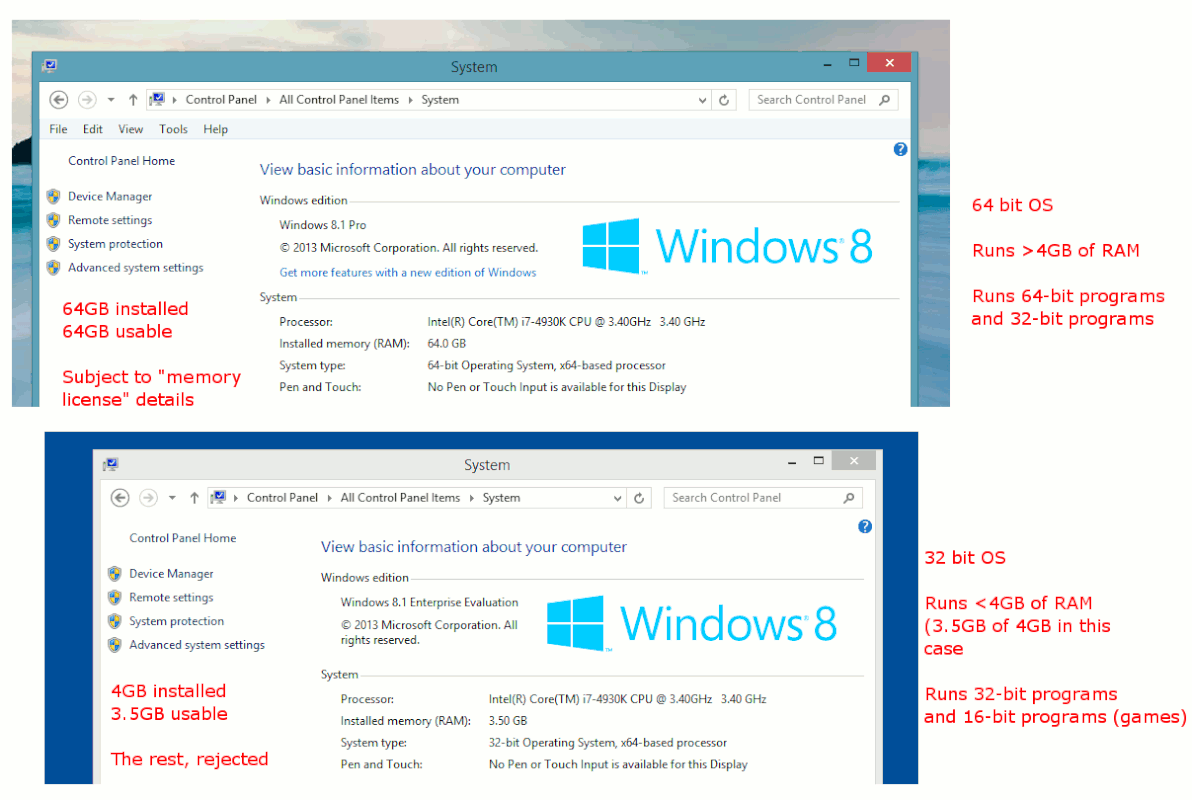Click computer icon in top window address bar
The image size is (1192, 800).
pyautogui.click(x=157, y=99)
